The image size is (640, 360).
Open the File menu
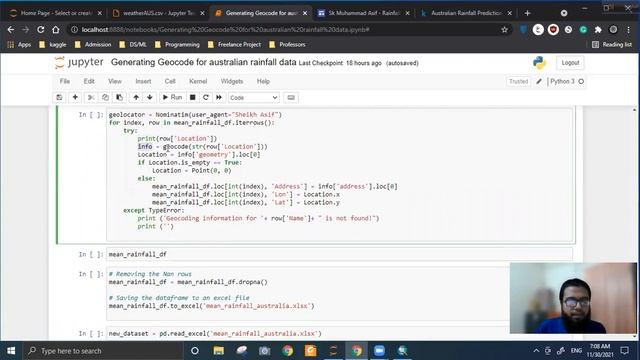point(65,81)
